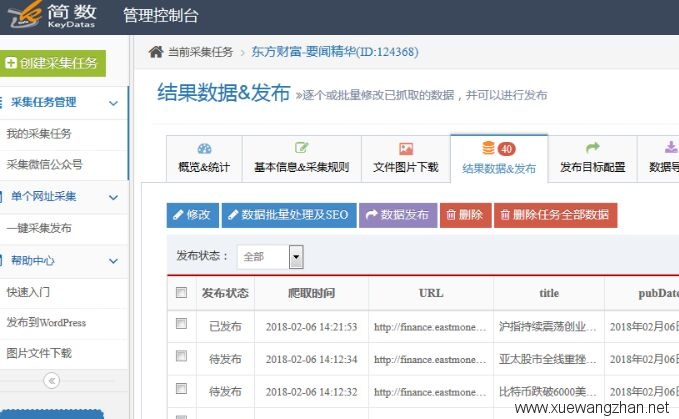Open the 发布目标配置 tab
The image size is (679, 419).
pos(592,158)
